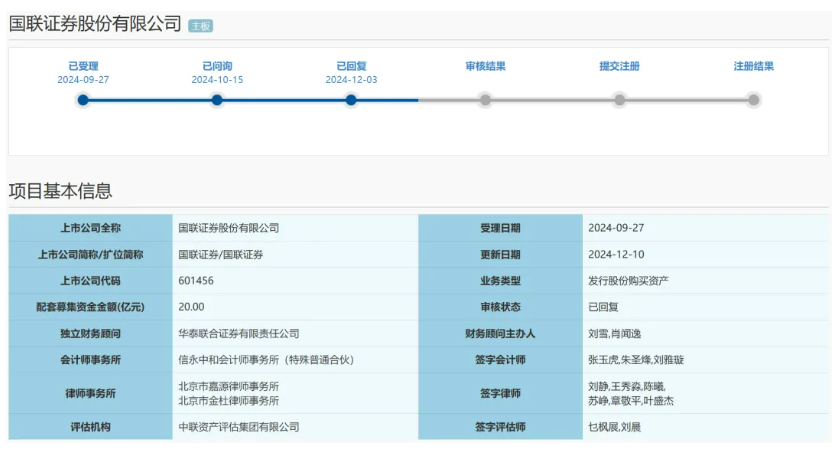Click 北京市嘉源律师事务所
Viewport: 840px width, 451px height.
tap(229, 386)
